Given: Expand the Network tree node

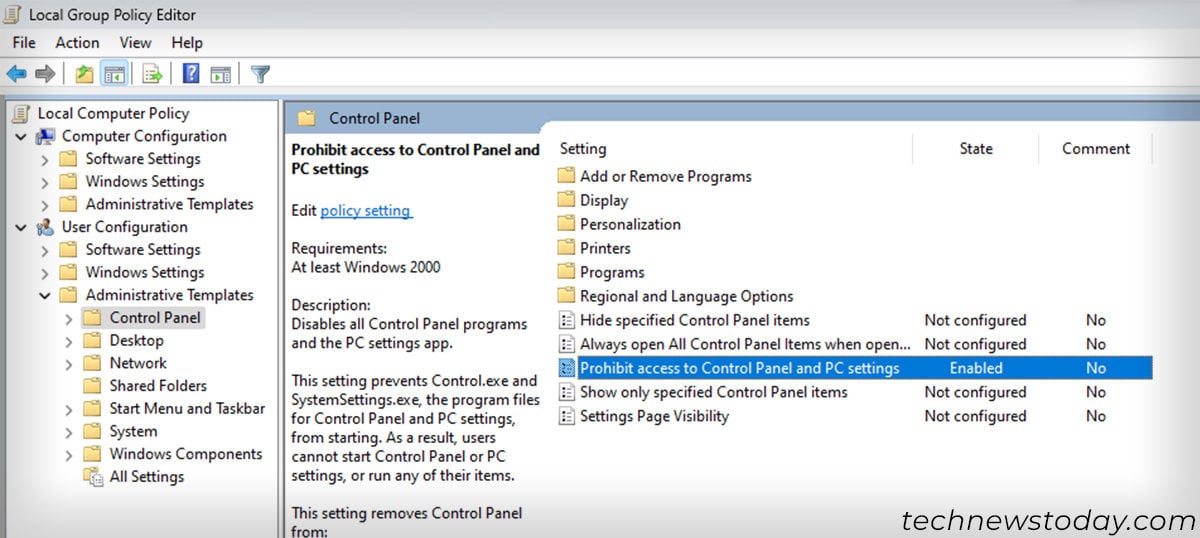Looking at the screenshot, I should (x=68, y=364).
